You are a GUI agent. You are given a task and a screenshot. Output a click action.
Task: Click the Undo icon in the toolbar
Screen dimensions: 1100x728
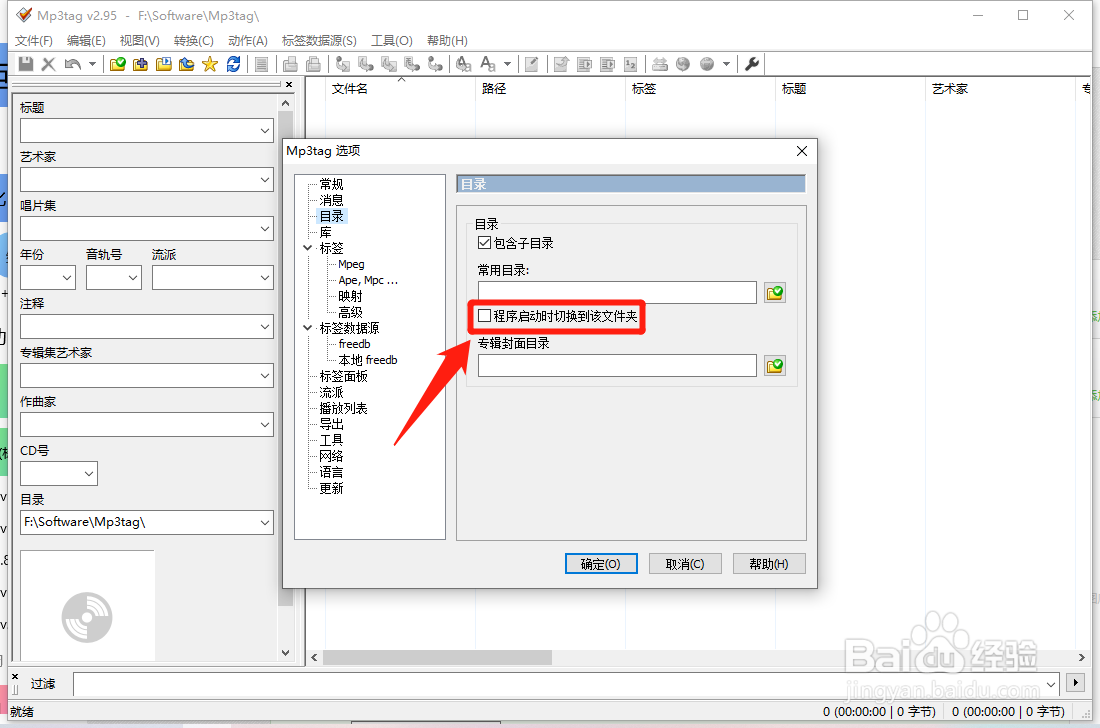(70, 63)
